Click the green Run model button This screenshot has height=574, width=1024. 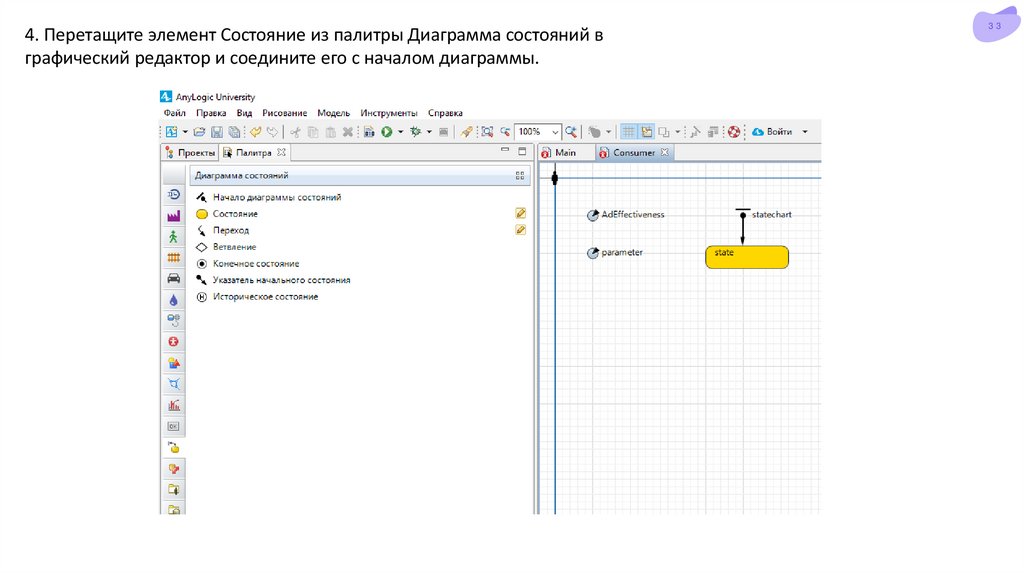[x=386, y=132]
